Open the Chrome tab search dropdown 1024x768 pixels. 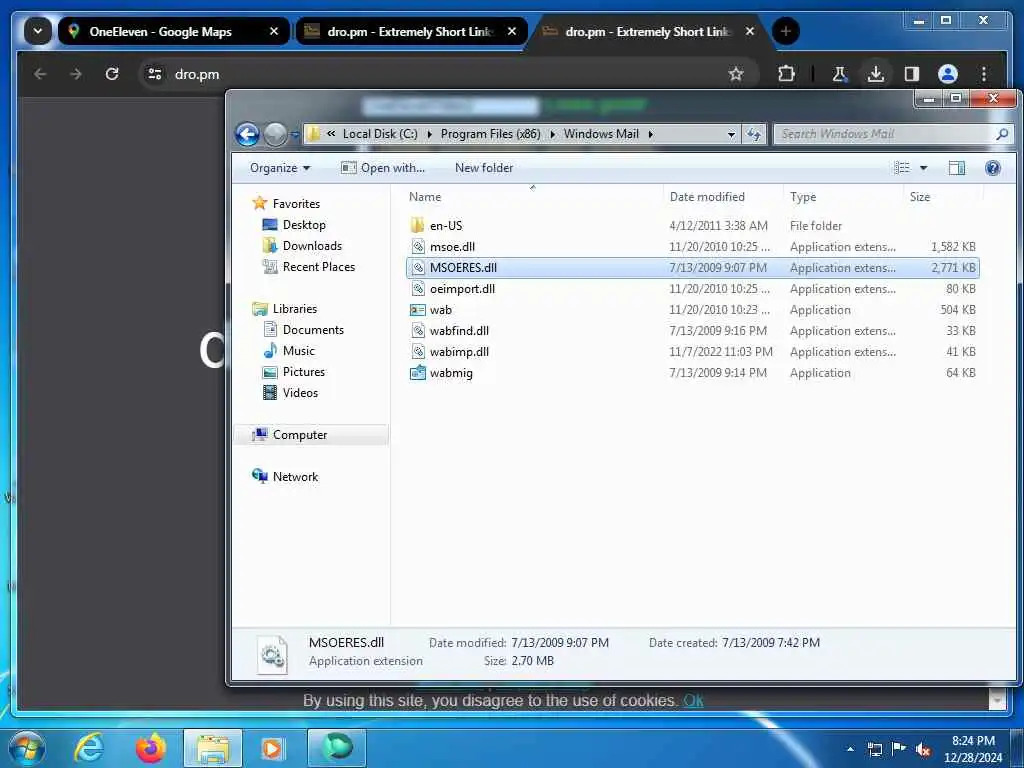pyautogui.click(x=38, y=31)
